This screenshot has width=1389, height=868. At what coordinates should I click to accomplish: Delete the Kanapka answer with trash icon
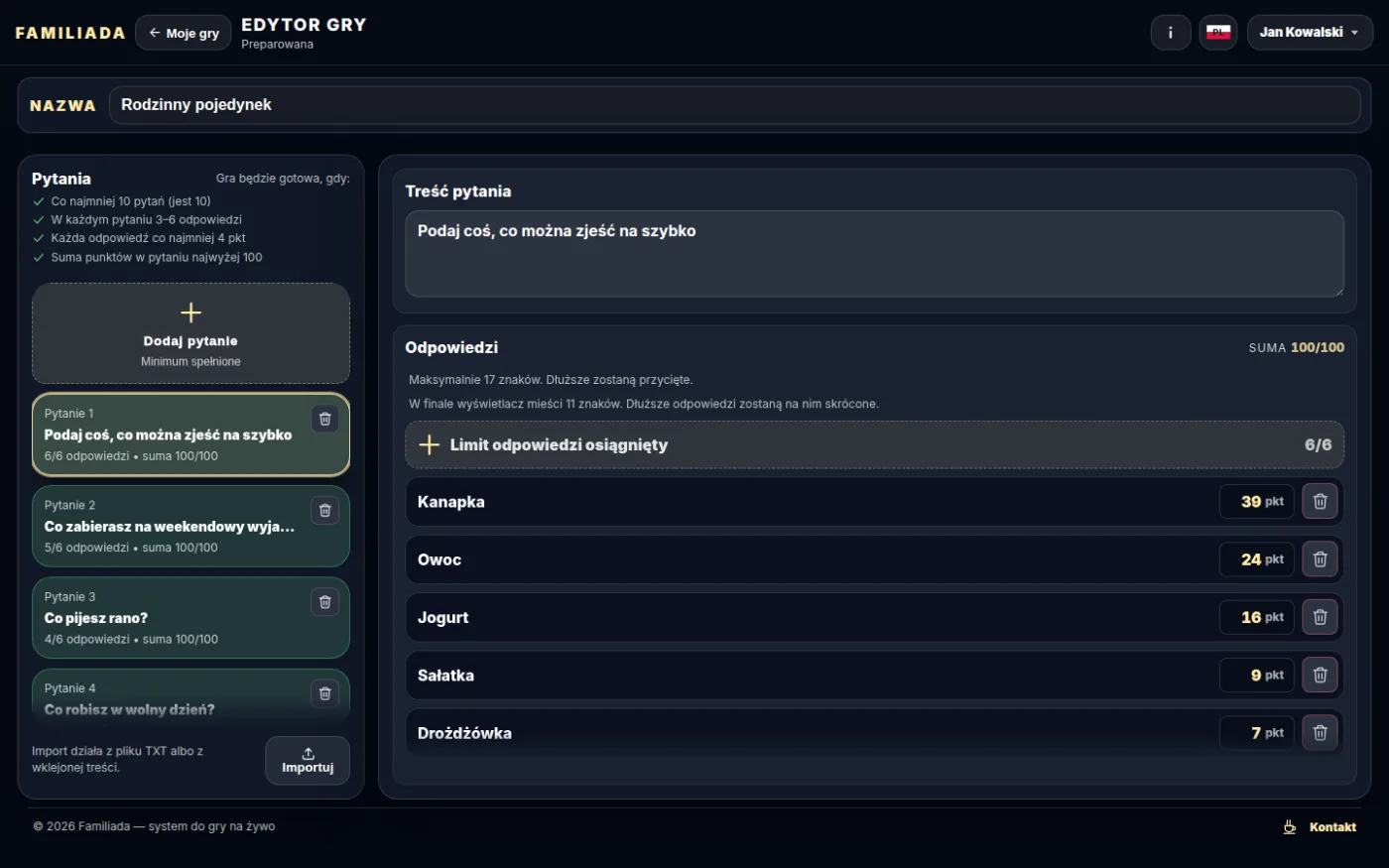pyautogui.click(x=1320, y=502)
